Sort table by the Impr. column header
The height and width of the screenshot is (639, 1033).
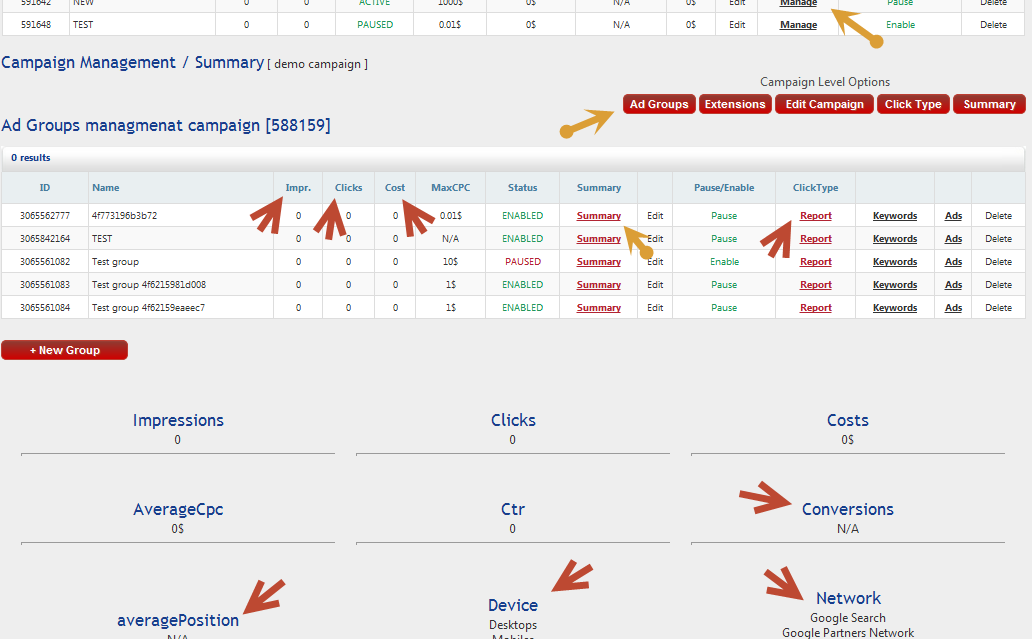(x=298, y=188)
